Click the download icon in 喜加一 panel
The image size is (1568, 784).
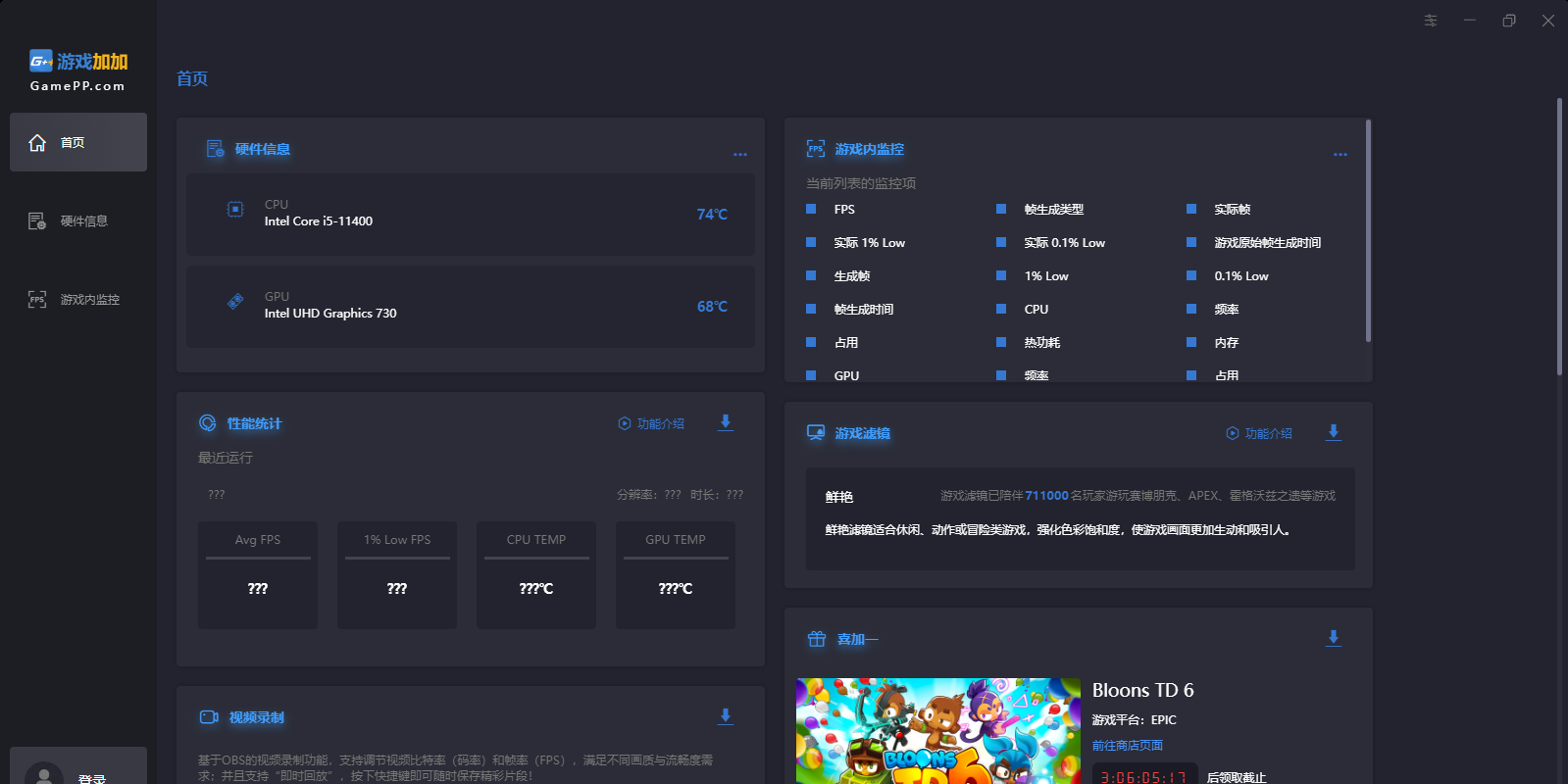pos(1334,638)
